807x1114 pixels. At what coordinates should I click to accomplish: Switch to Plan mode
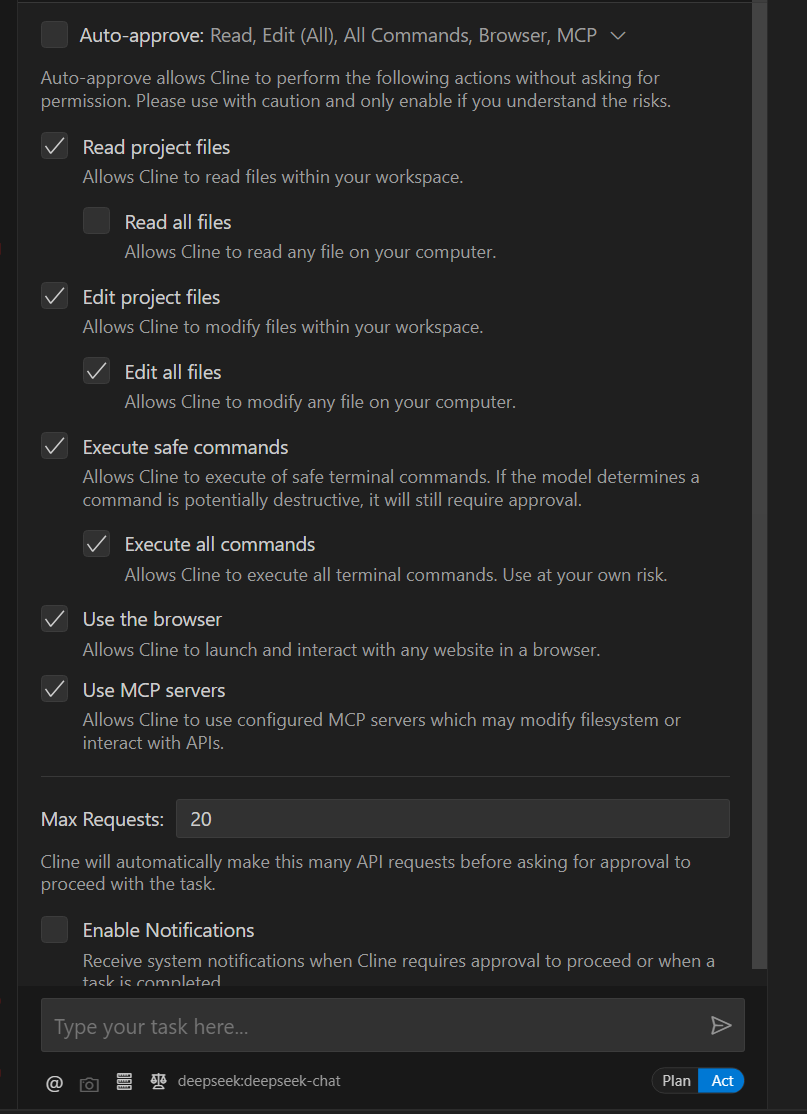[676, 1081]
